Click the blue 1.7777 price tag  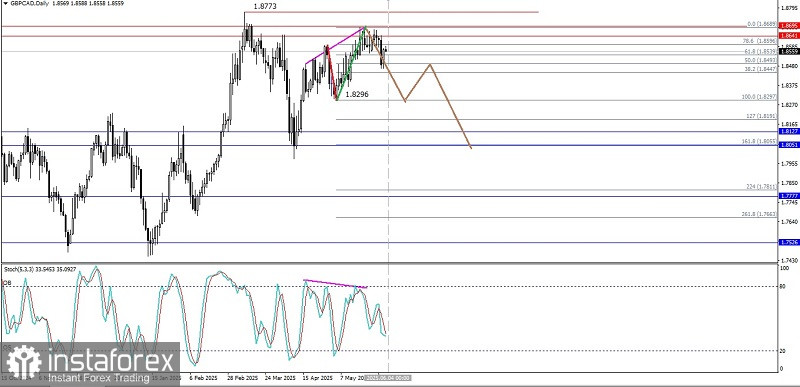click(x=789, y=196)
